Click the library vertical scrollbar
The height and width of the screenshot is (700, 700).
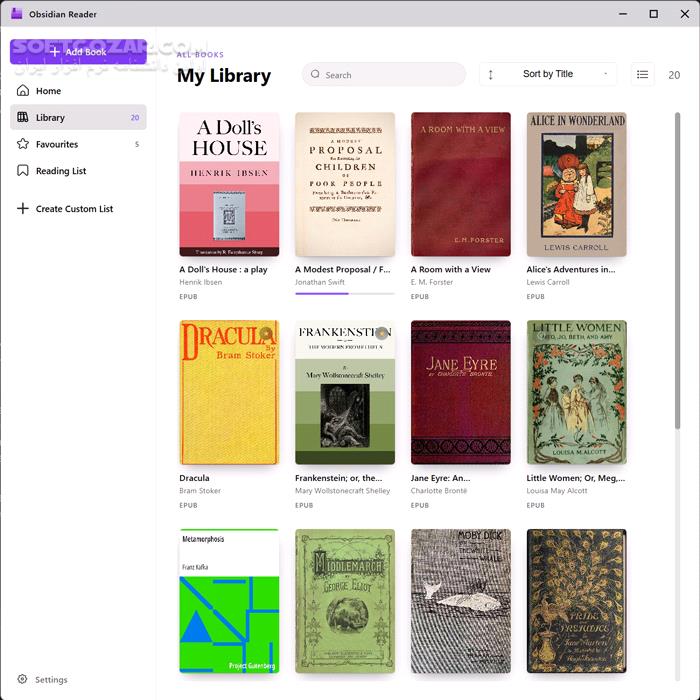point(677,271)
